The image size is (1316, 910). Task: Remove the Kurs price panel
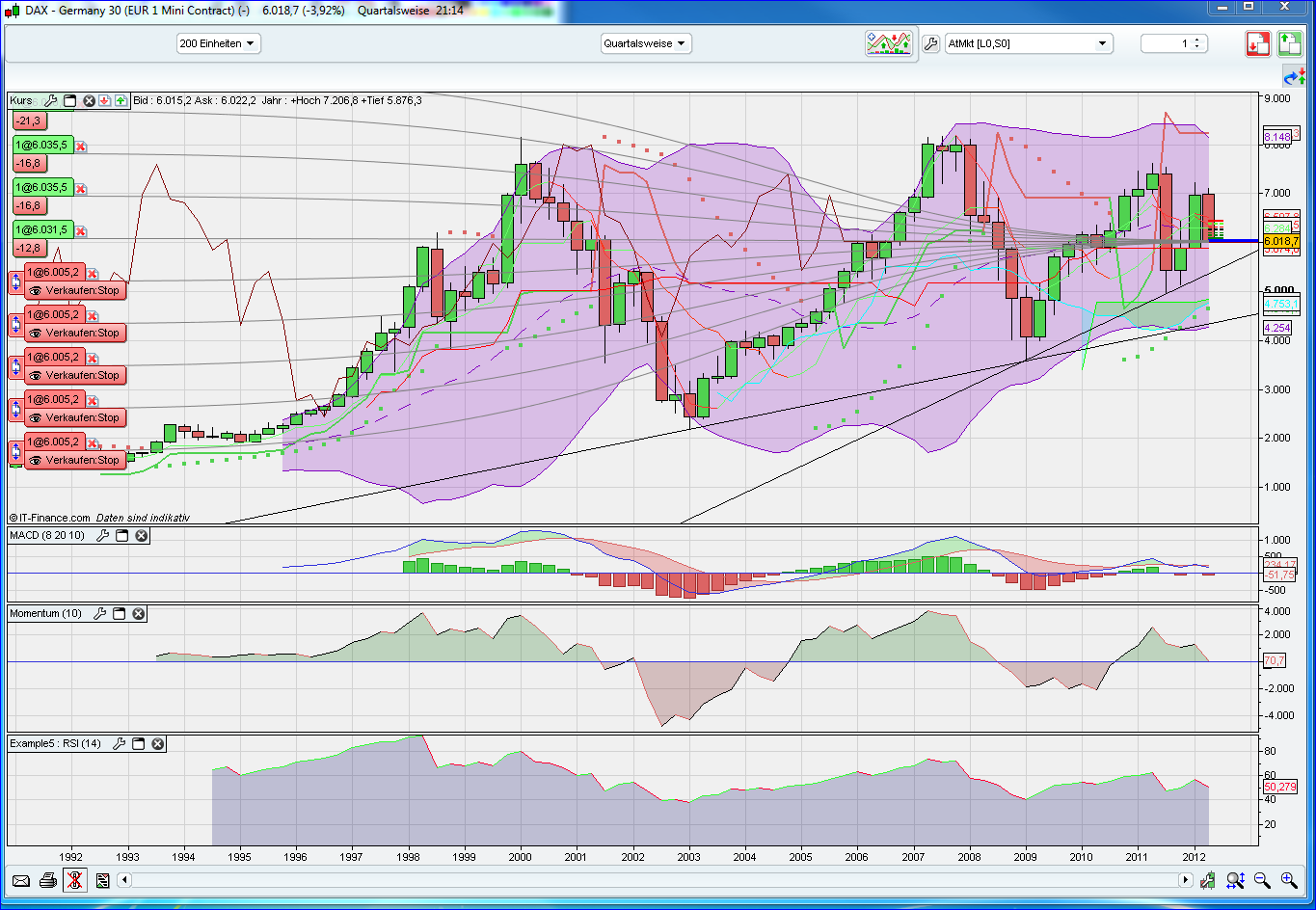(89, 100)
